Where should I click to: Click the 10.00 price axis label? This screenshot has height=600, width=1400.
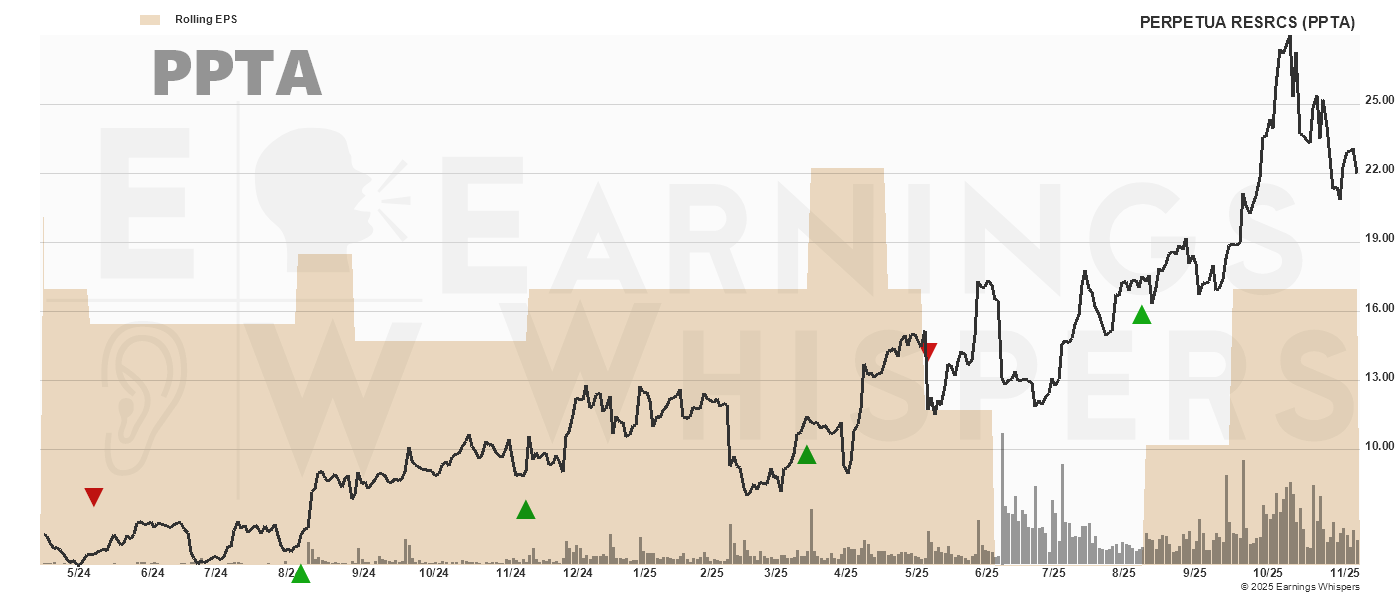pos(1380,446)
